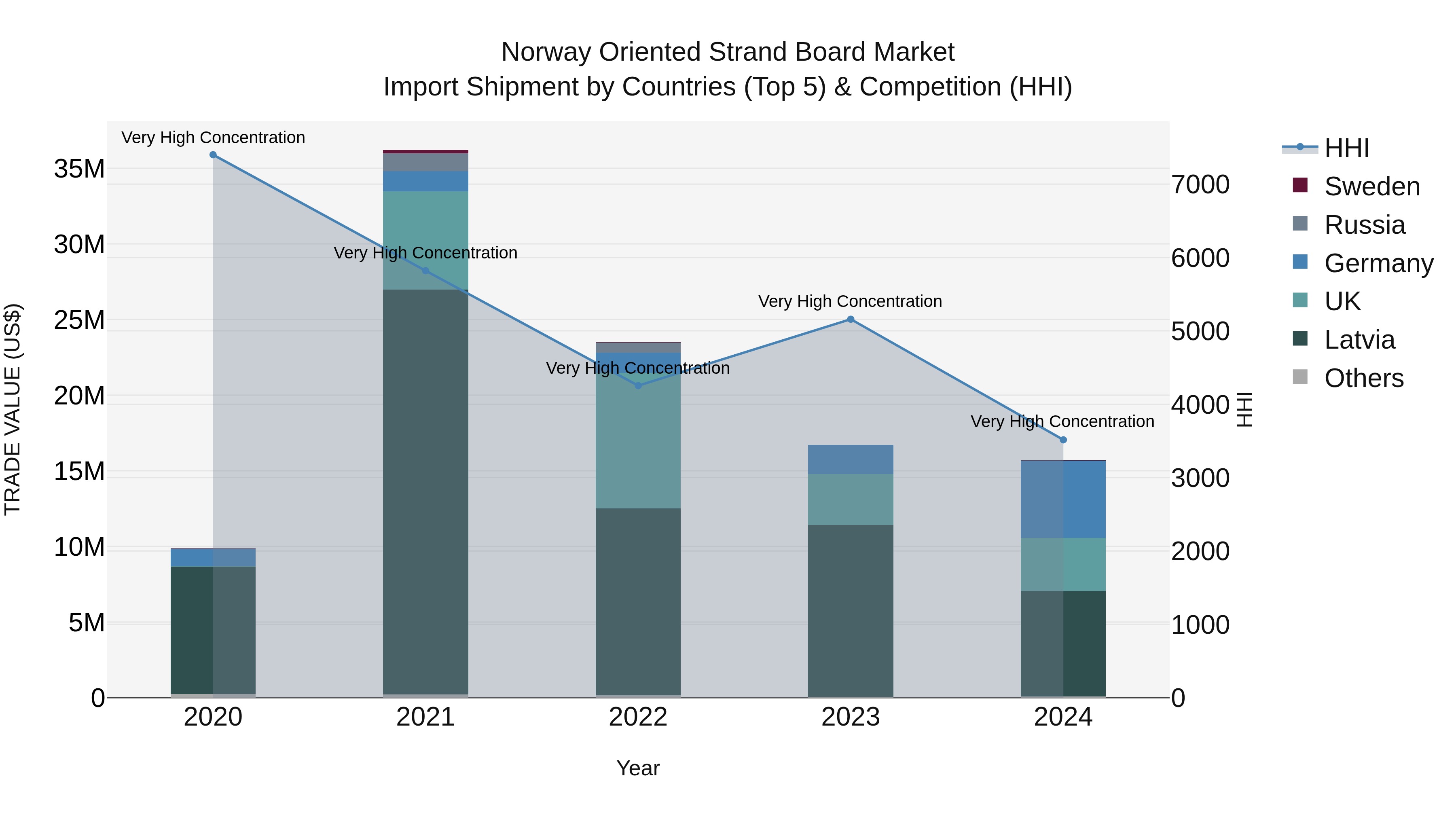1456x819 pixels.
Task: Click the 5M left axis tick label
Action: click(x=87, y=622)
